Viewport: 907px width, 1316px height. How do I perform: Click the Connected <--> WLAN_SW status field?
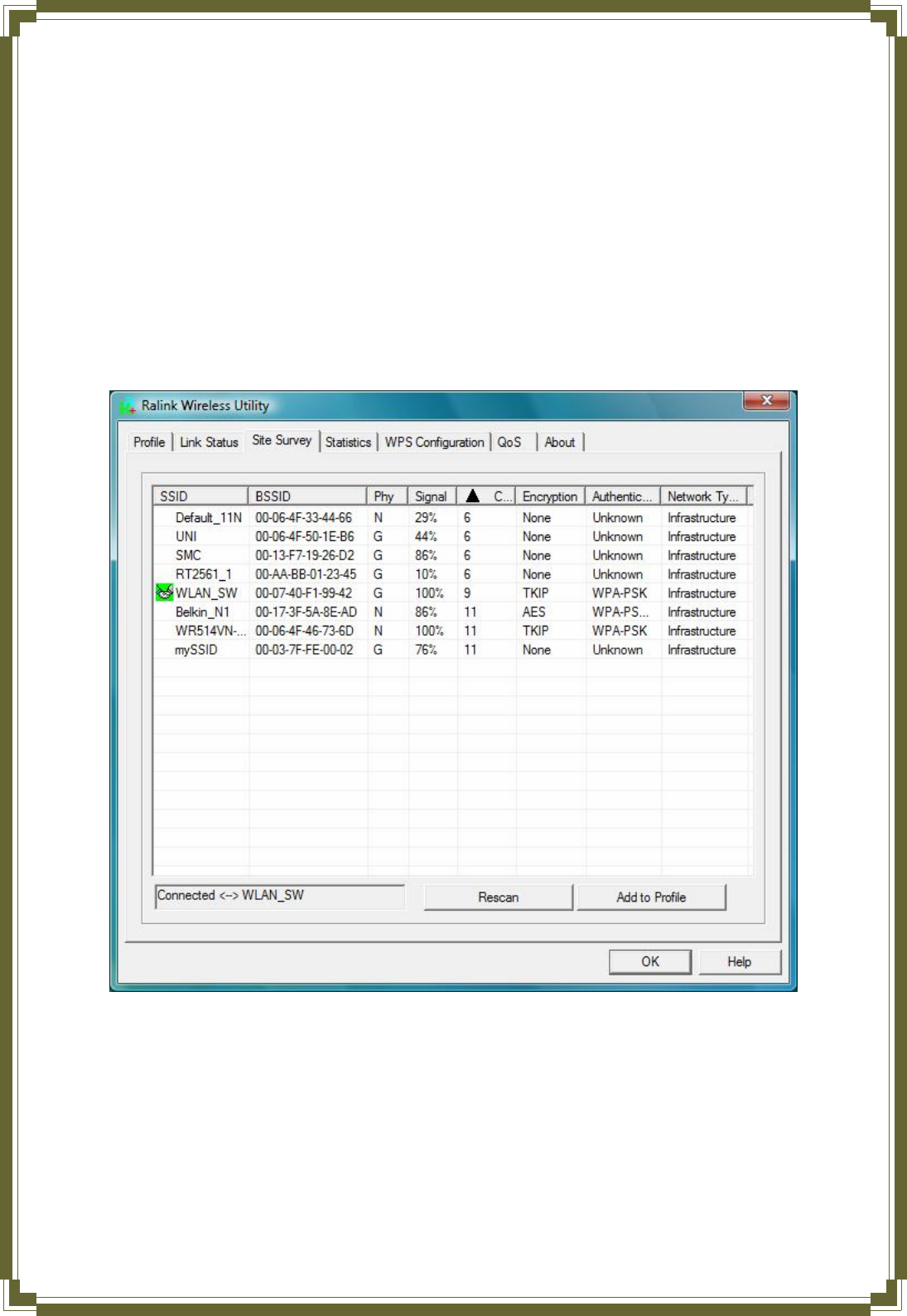[x=280, y=896]
